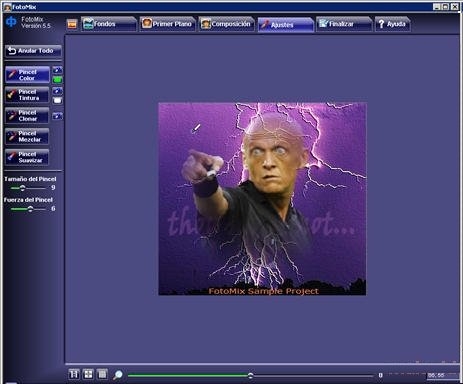Click the FotoMix phi logo icon

pos(11,22)
